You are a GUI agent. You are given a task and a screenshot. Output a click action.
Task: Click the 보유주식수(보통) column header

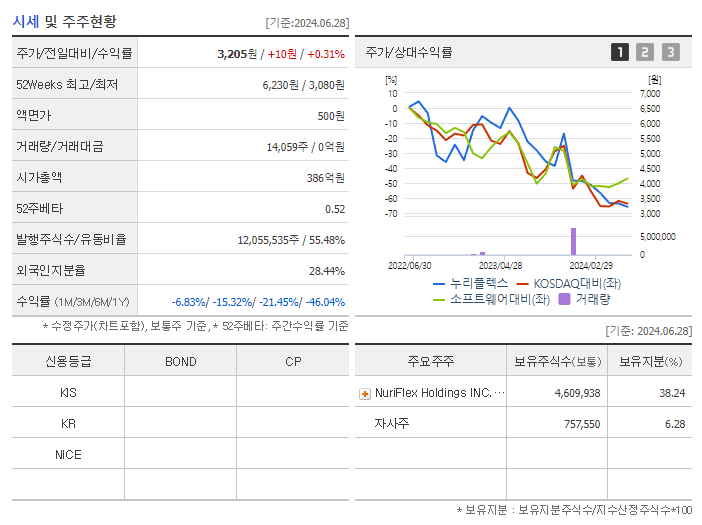pos(557,361)
